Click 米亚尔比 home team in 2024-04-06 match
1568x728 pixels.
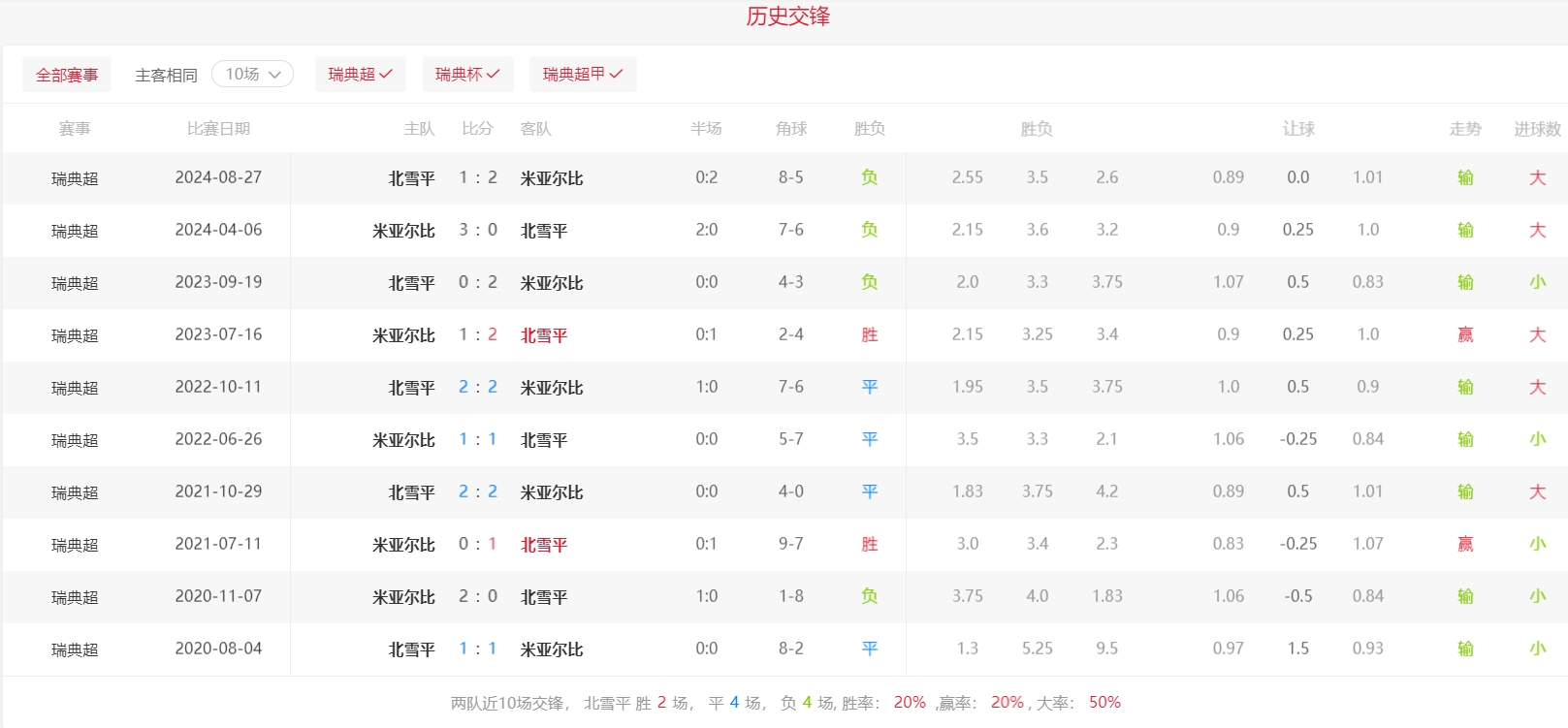tap(403, 231)
